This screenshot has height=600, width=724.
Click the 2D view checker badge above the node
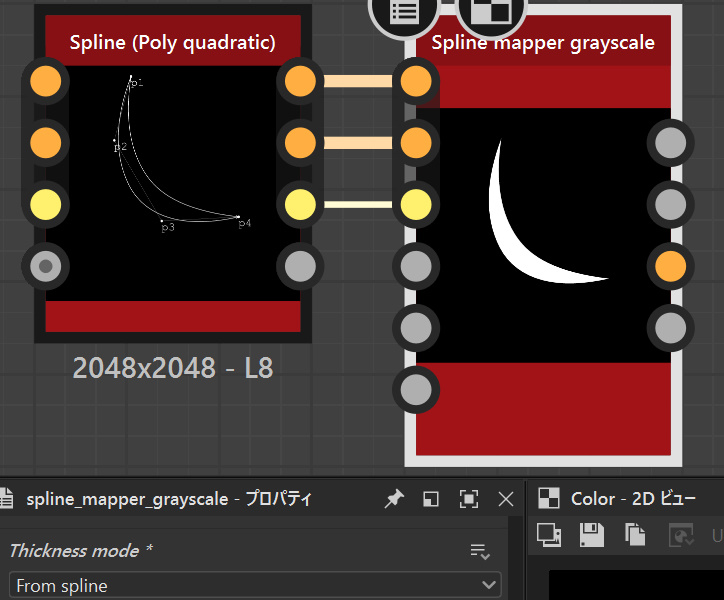491,12
